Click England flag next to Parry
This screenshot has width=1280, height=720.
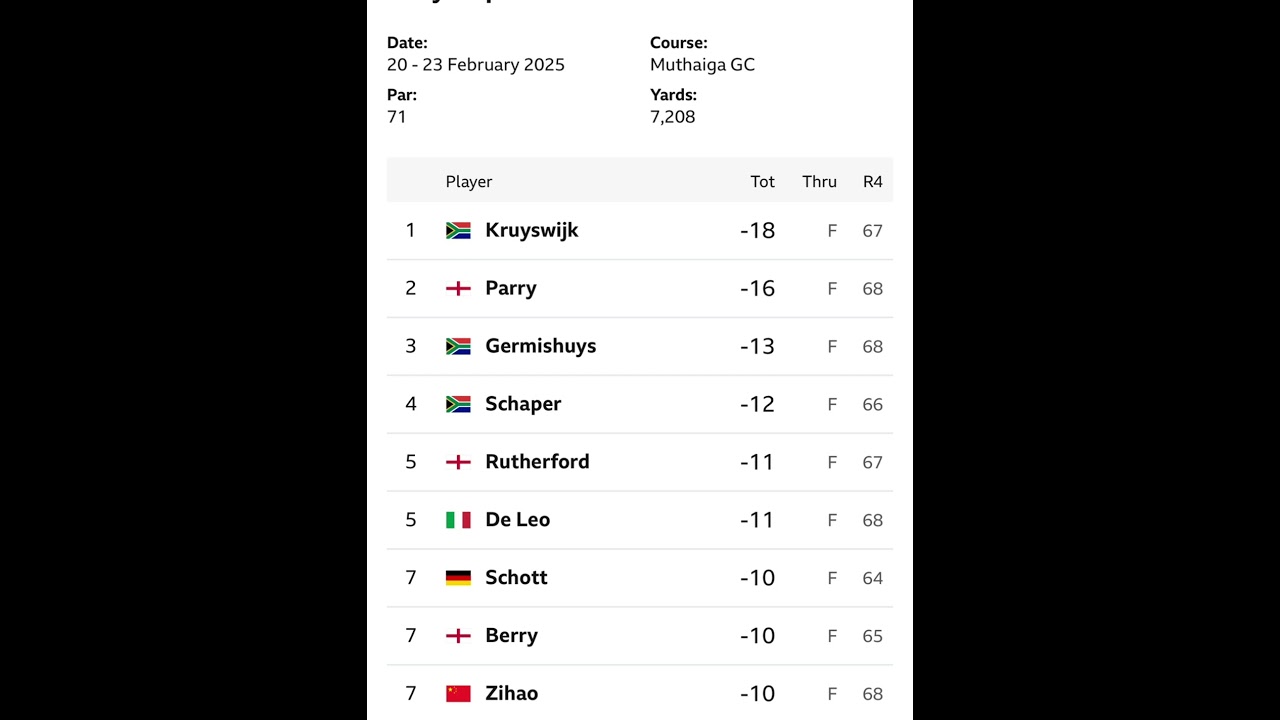pyautogui.click(x=458, y=288)
